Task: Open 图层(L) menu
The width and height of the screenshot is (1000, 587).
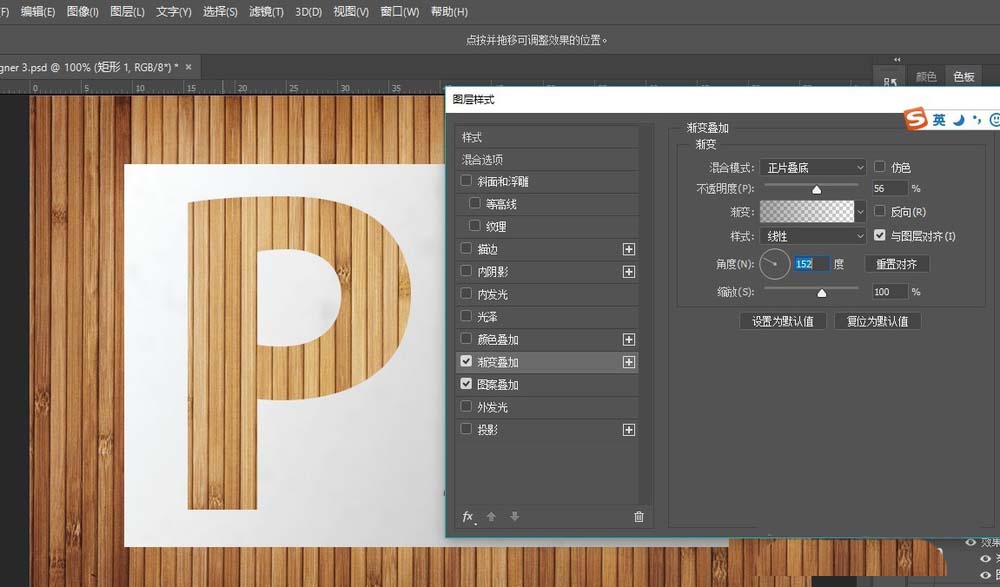Action: pyautogui.click(x=127, y=11)
